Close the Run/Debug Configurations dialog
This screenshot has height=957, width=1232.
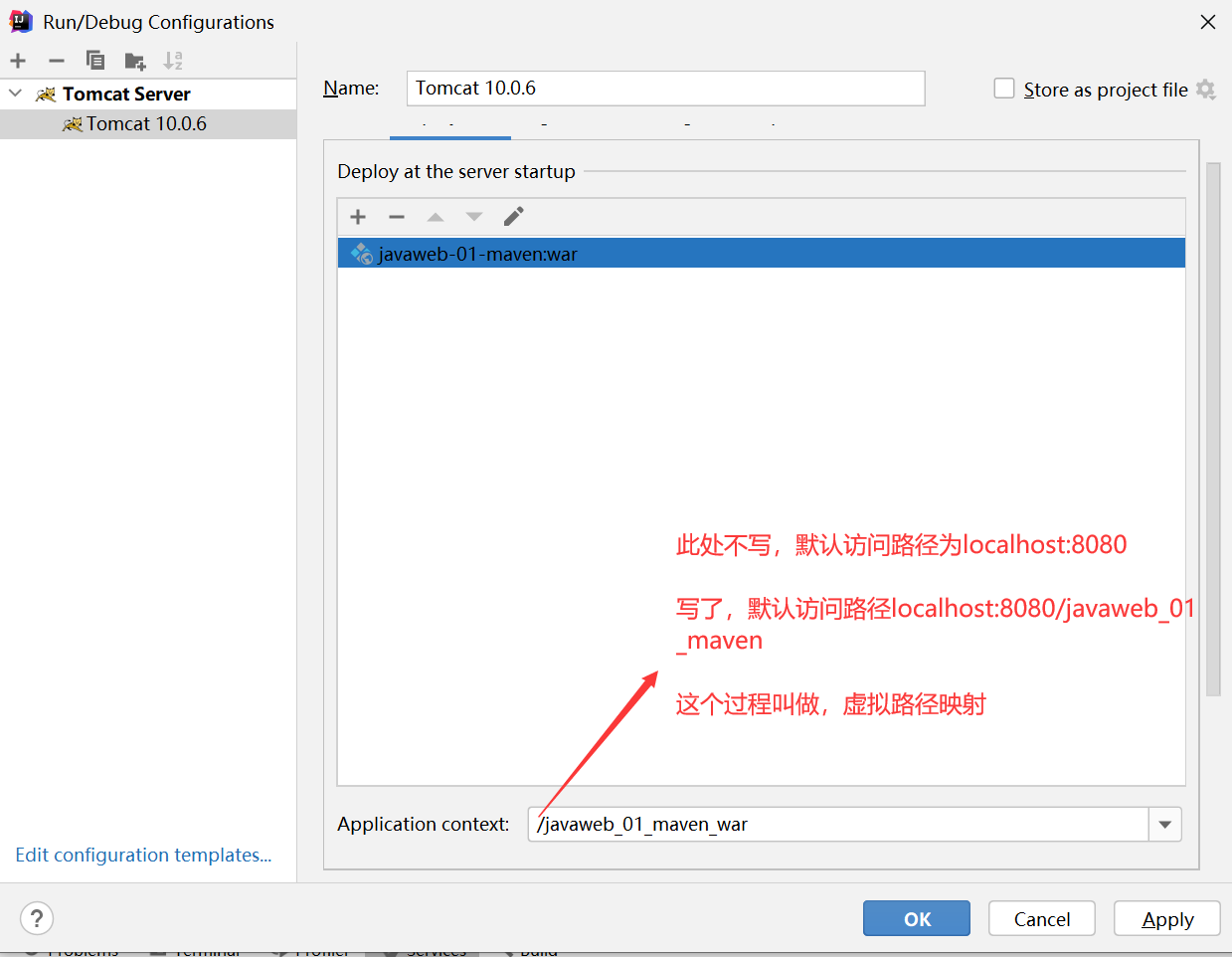click(x=1208, y=22)
